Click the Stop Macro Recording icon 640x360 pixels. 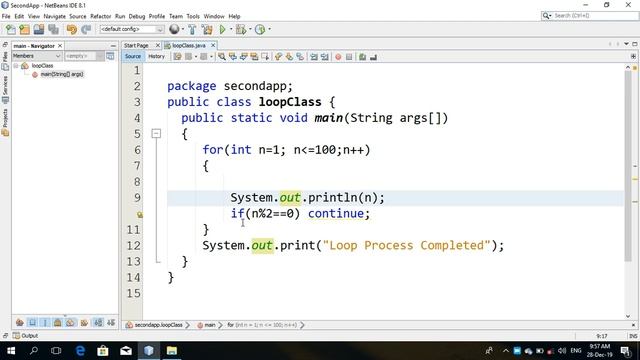(349, 57)
